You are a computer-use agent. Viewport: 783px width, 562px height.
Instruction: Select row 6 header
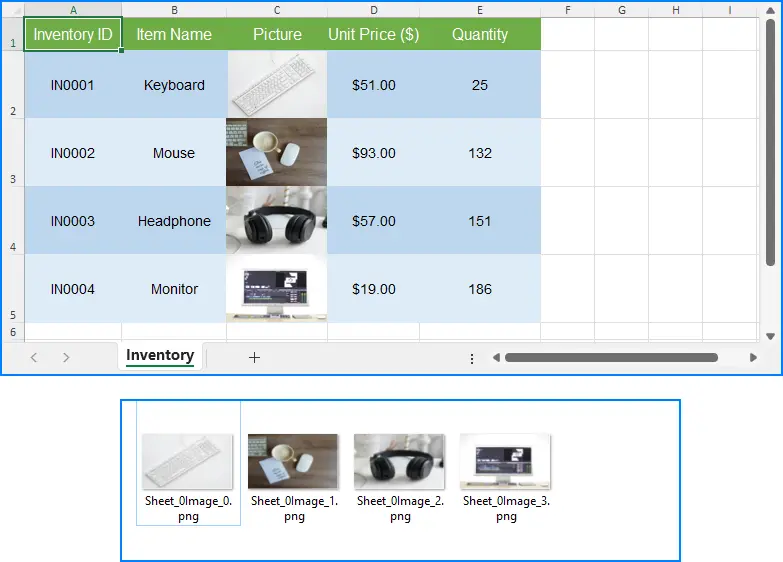coord(13,332)
